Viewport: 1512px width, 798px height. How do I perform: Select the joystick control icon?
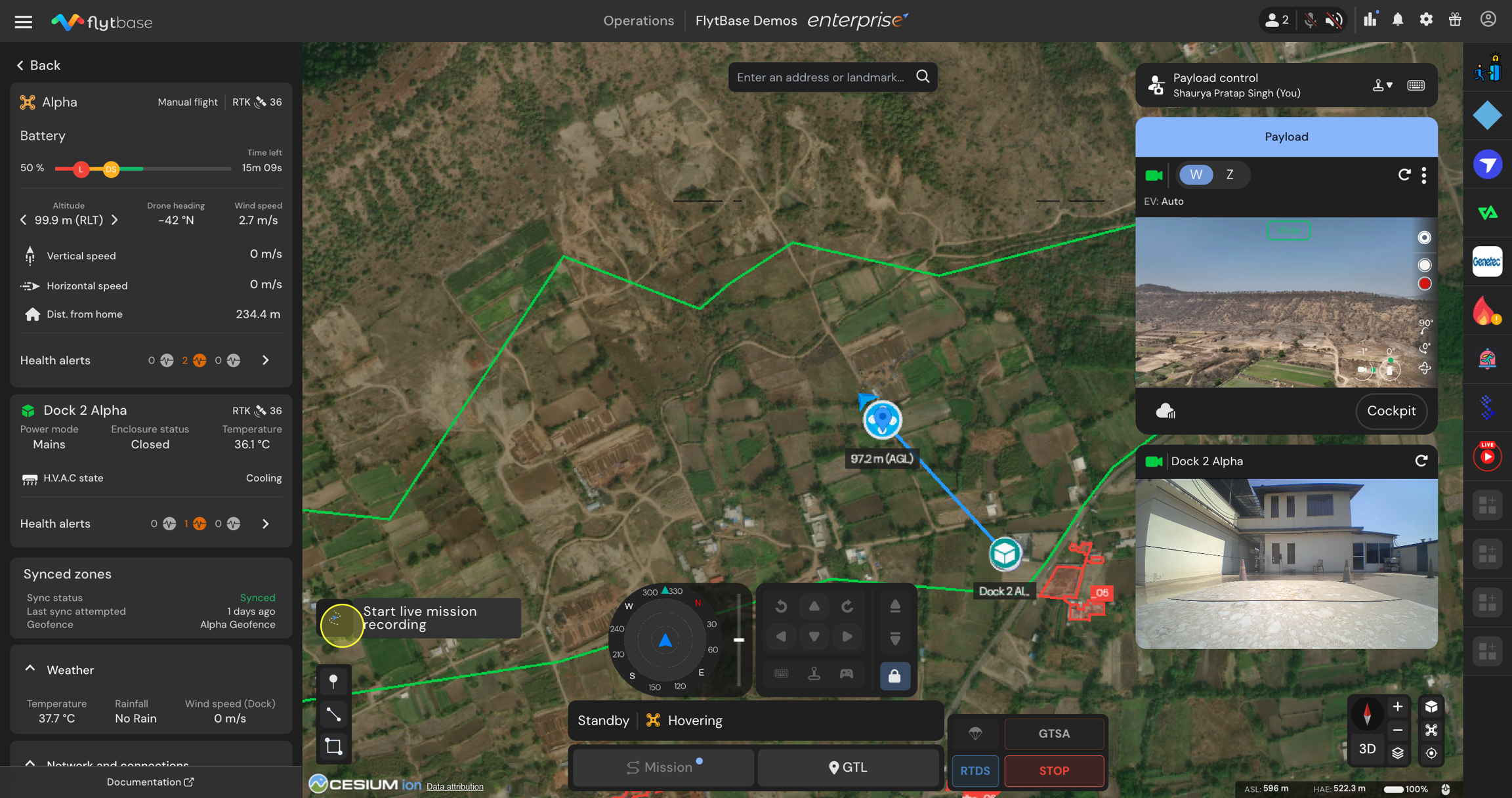pyautogui.click(x=814, y=673)
